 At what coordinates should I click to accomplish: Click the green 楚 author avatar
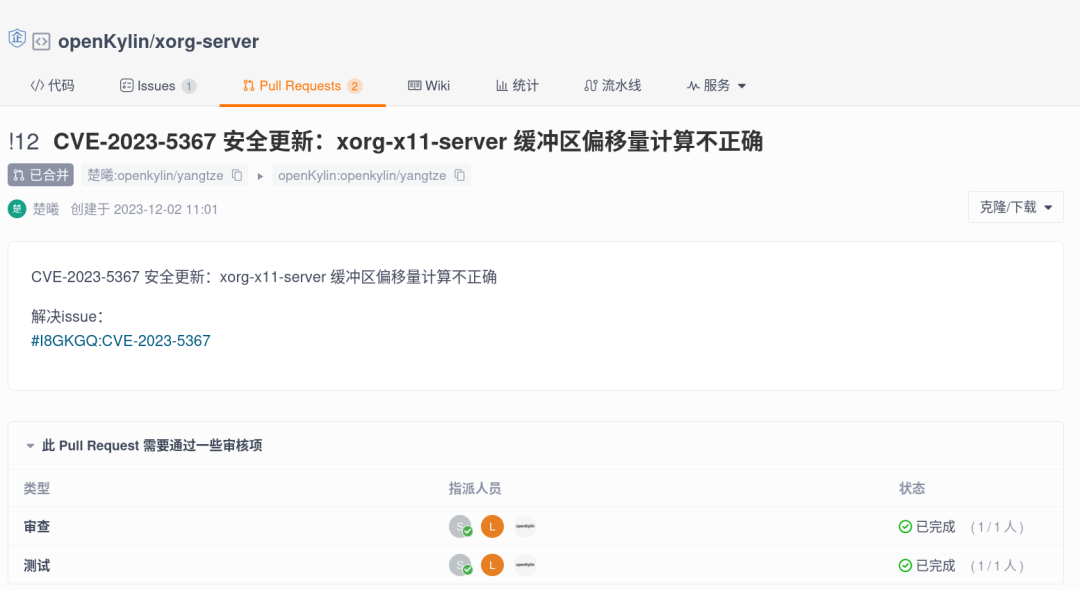17,209
